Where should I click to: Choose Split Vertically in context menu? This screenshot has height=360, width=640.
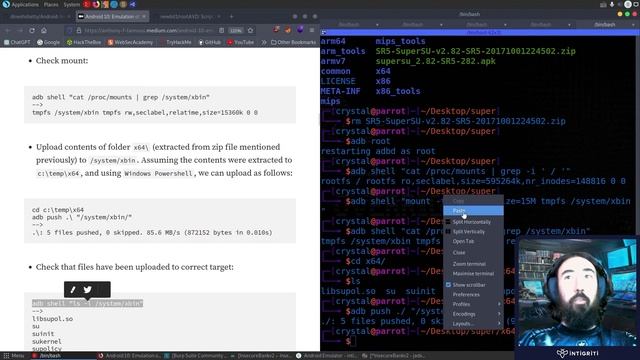point(473,231)
